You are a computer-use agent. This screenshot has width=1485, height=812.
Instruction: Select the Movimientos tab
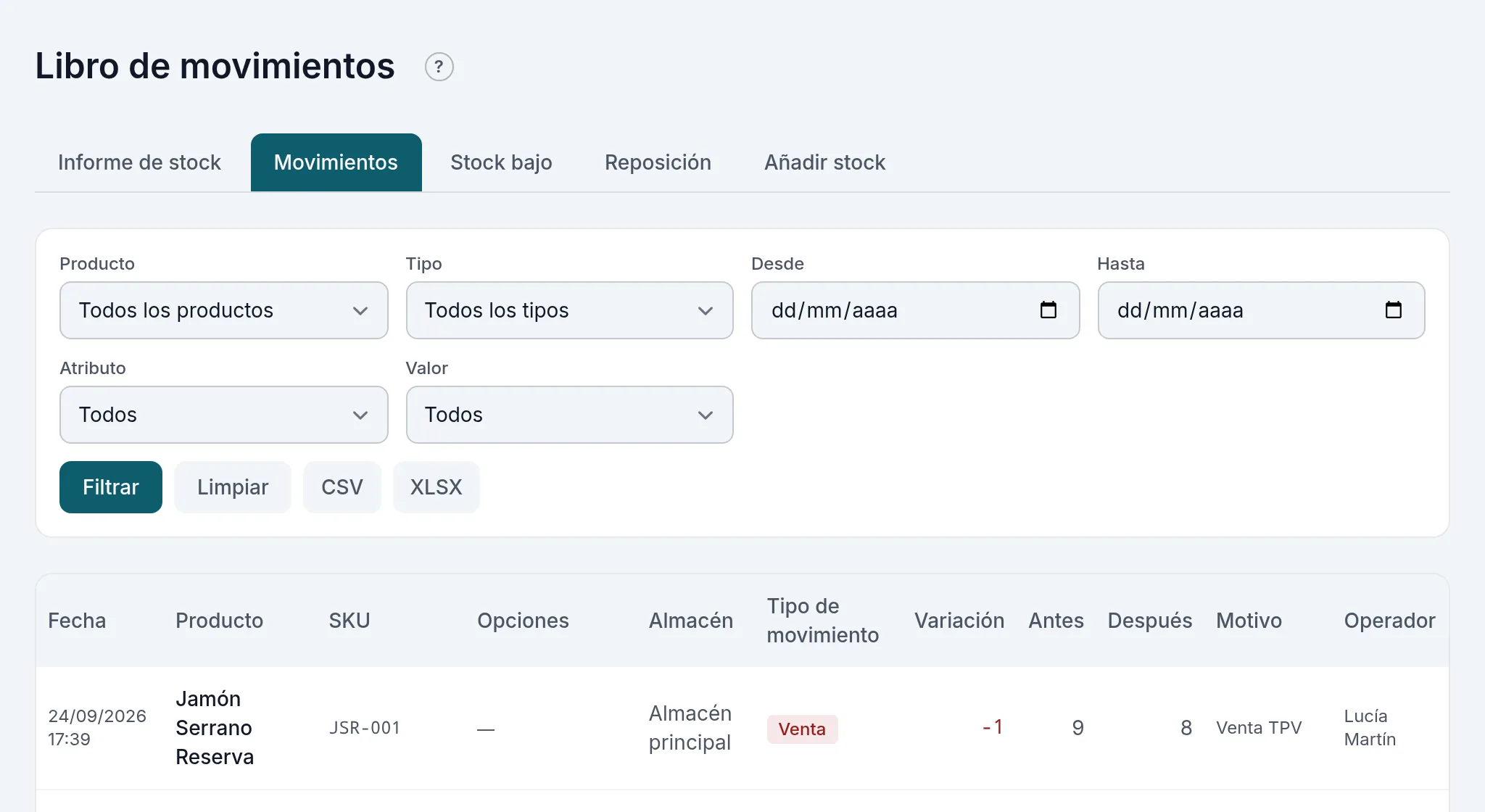coord(336,162)
